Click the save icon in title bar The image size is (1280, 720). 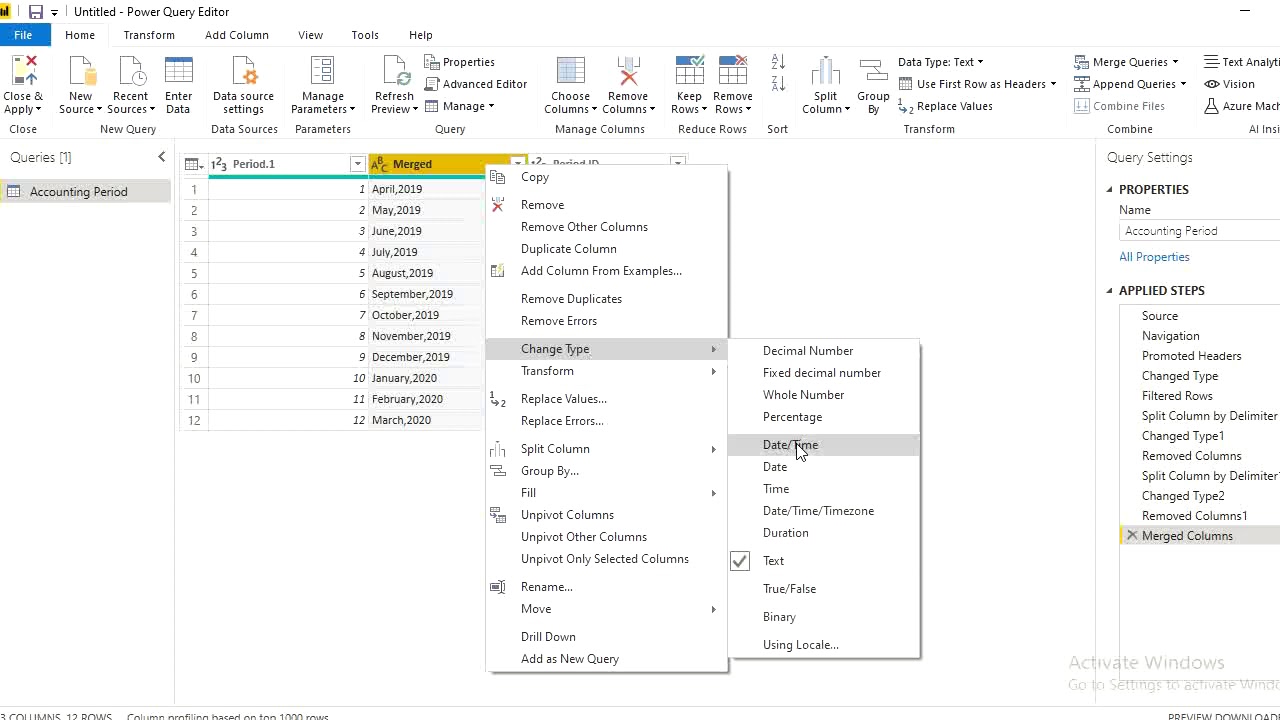coord(36,12)
